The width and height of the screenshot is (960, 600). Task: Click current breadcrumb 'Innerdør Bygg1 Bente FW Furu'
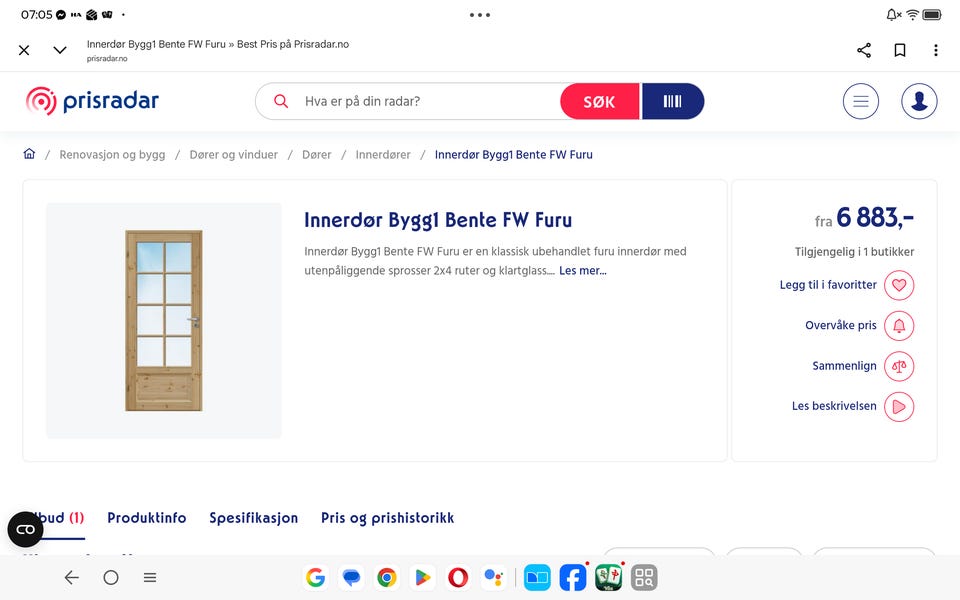click(x=514, y=155)
